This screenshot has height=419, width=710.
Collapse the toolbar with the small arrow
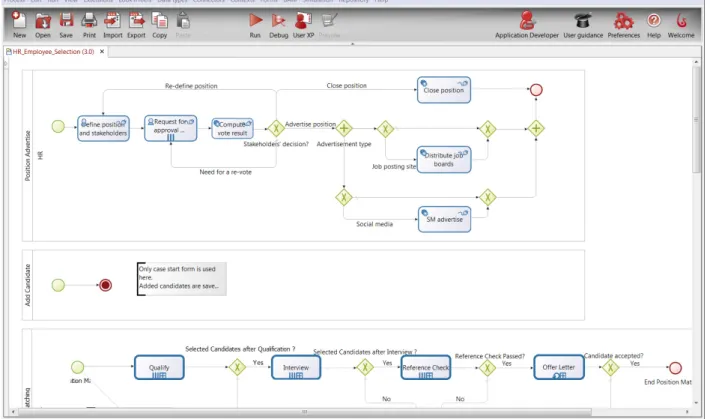[x=353, y=44]
